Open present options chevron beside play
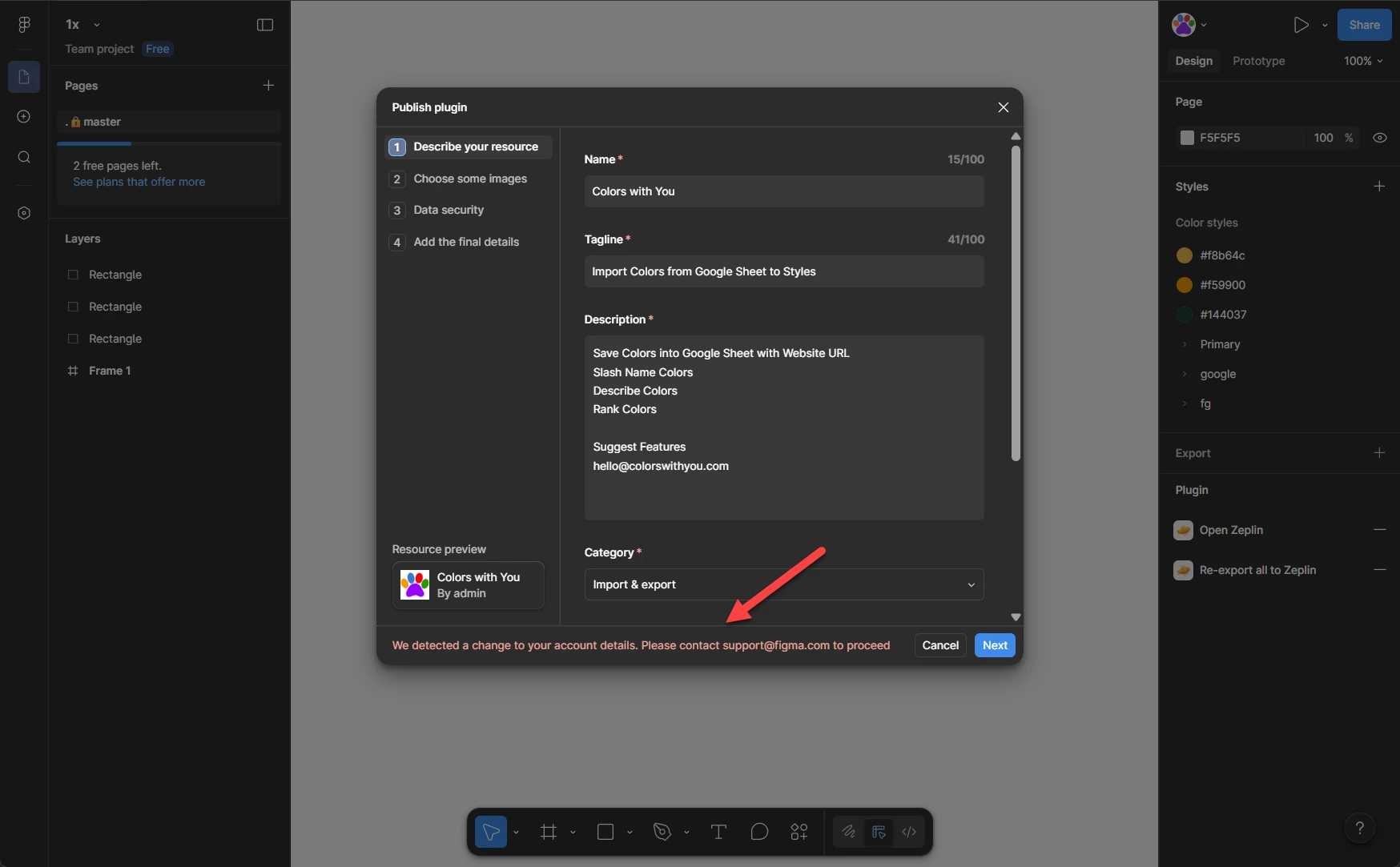The height and width of the screenshot is (867, 1400). tap(1325, 25)
